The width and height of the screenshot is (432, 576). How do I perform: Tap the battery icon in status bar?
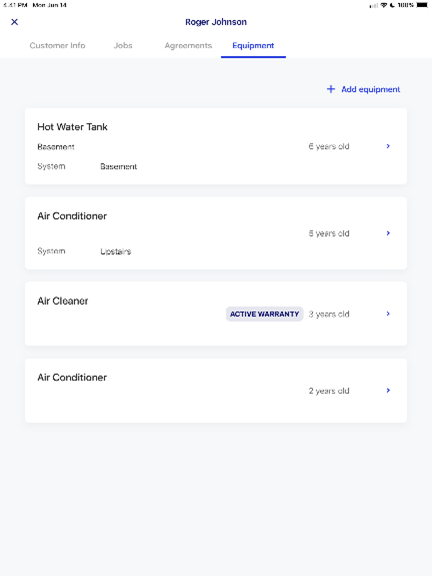(x=422, y=5)
